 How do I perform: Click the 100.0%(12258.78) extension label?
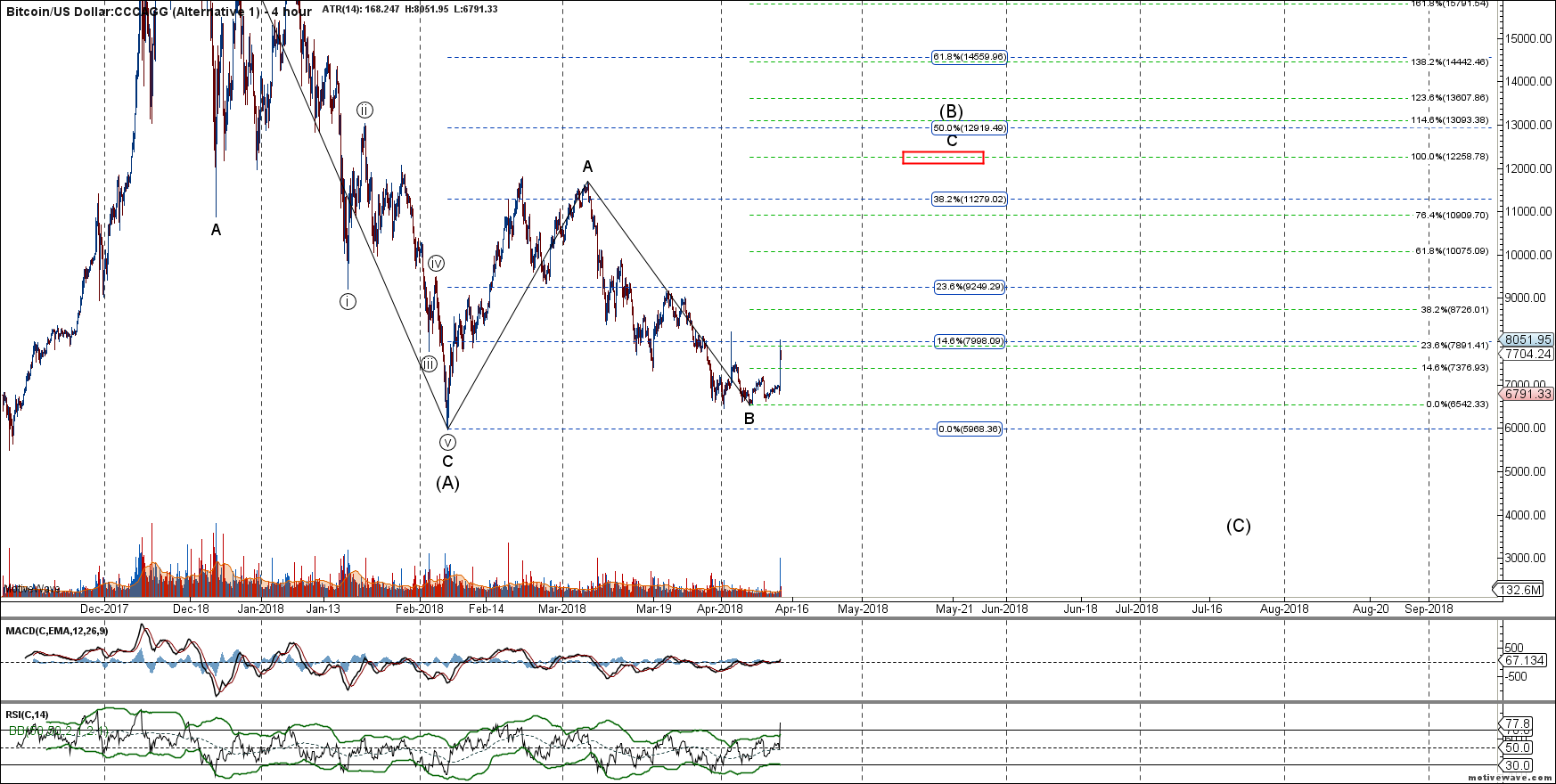click(1450, 157)
